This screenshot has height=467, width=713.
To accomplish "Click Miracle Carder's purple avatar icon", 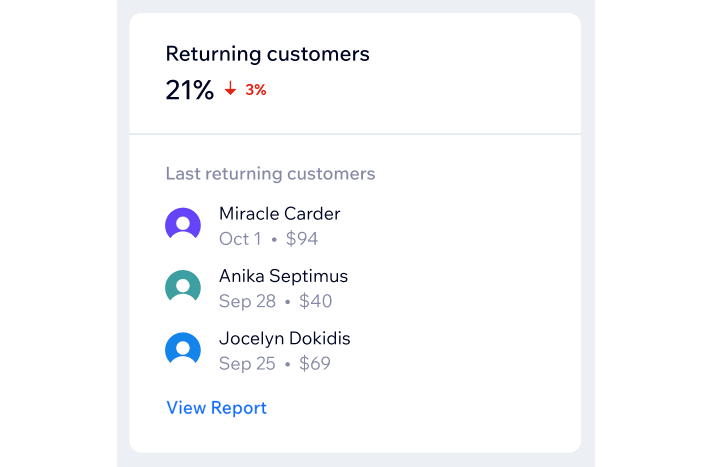I will click(183, 224).
